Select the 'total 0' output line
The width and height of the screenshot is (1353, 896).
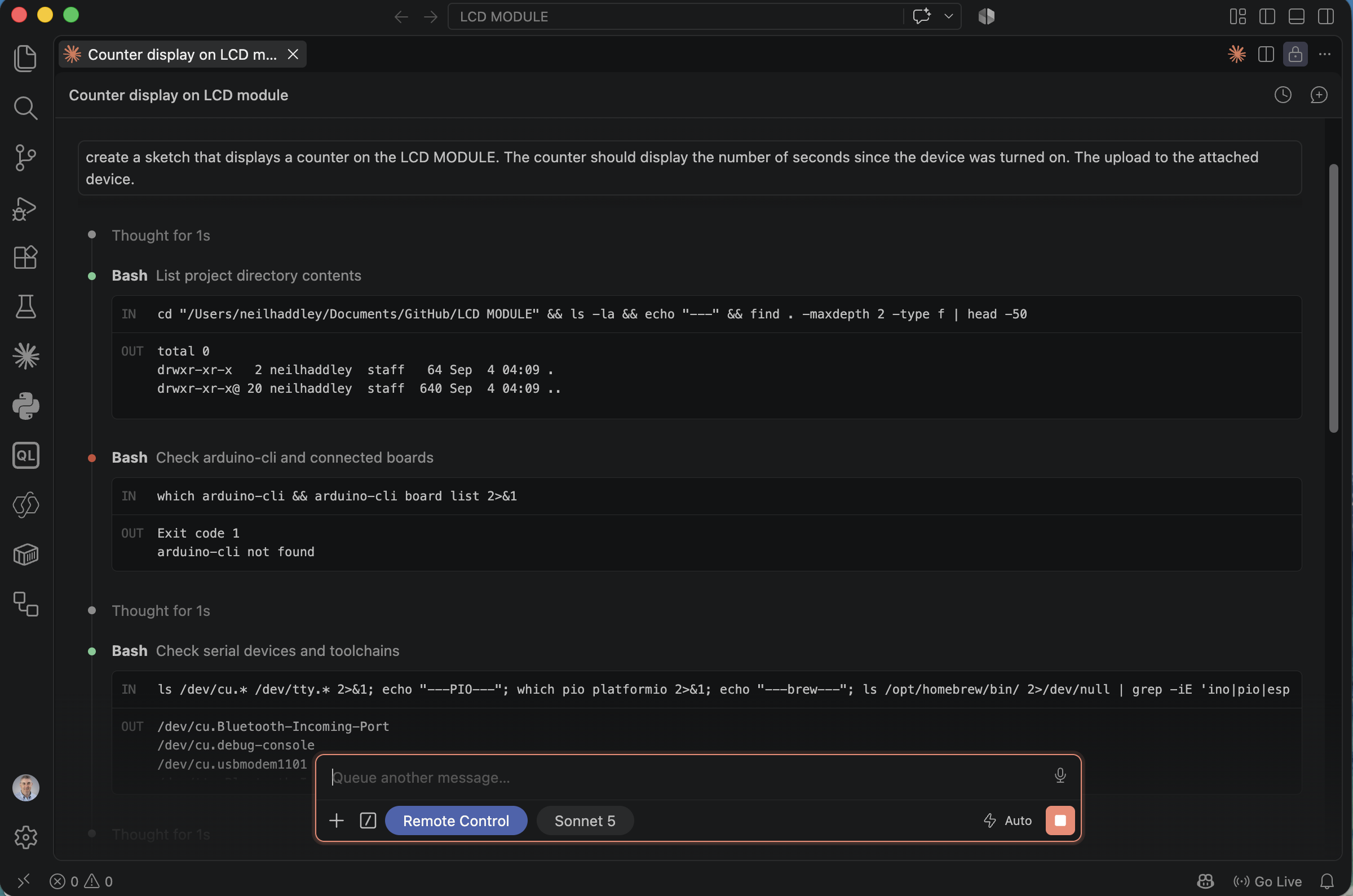coord(183,352)
